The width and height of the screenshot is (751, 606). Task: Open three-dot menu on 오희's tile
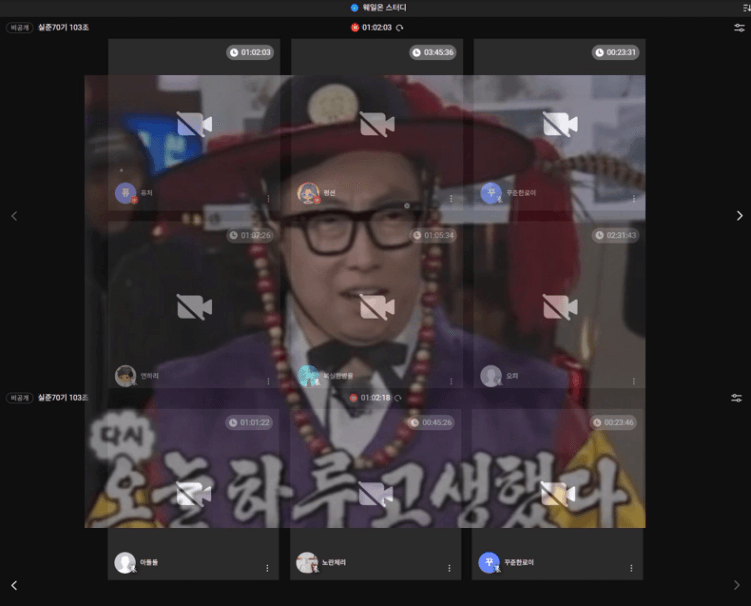(634, 381)
